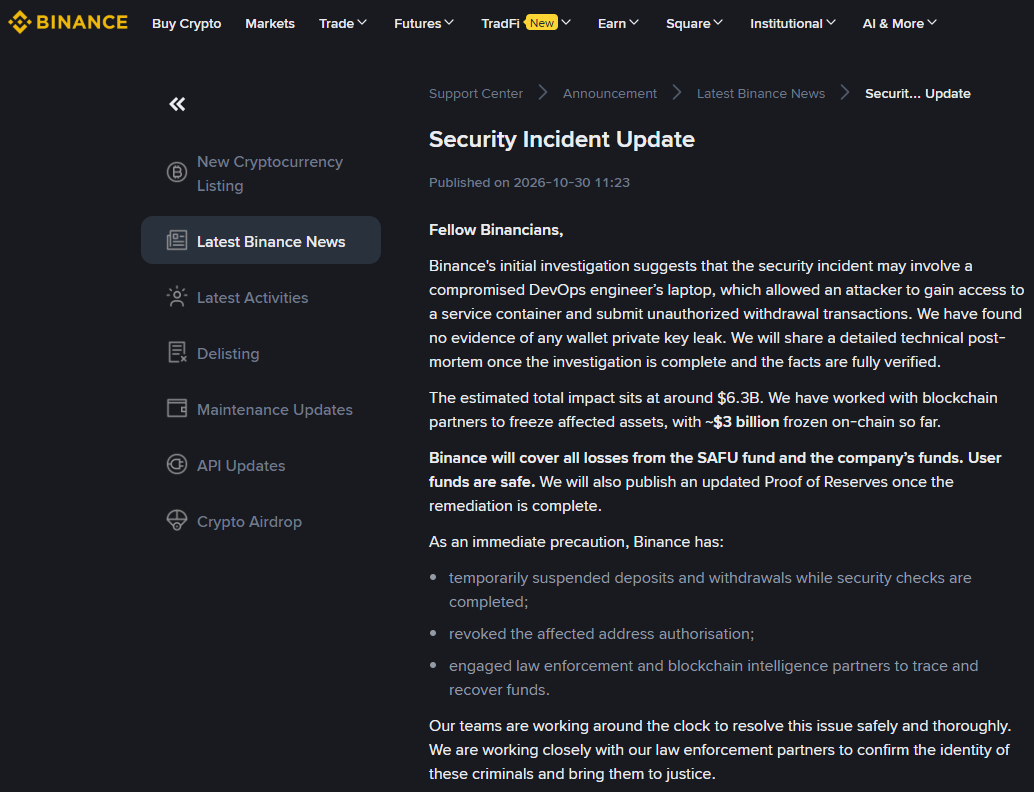Select New Cryptocurrency Listing sidebar item

point(261,173)
